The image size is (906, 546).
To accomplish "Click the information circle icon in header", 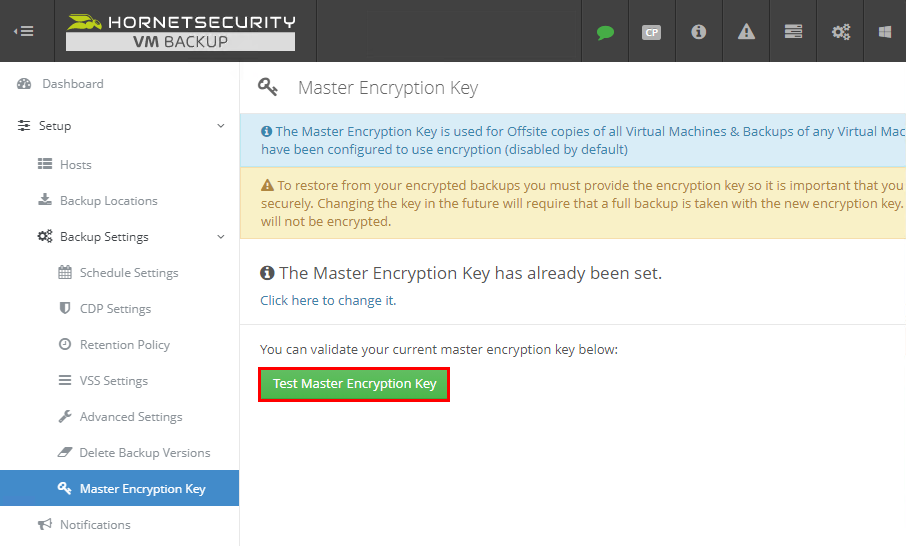I will (x=699, y=32).
